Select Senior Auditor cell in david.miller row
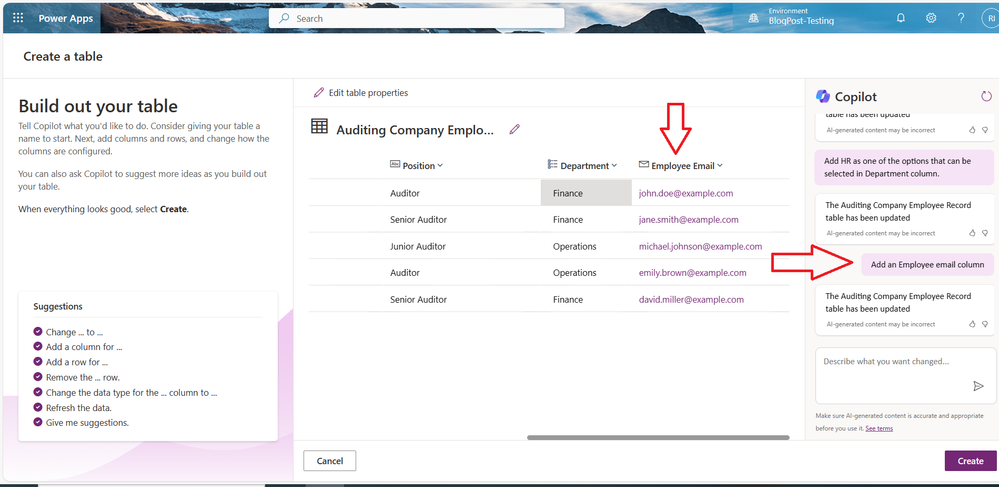 [x=419, y=299]
